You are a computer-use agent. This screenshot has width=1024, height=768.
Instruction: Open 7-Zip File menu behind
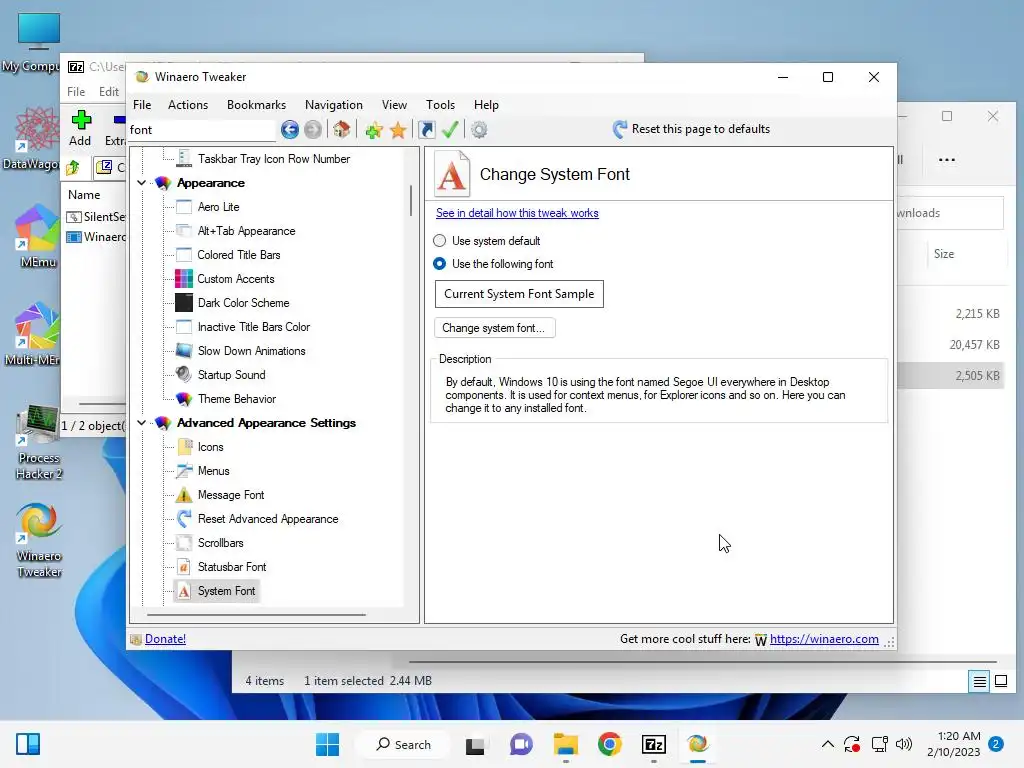76,92
